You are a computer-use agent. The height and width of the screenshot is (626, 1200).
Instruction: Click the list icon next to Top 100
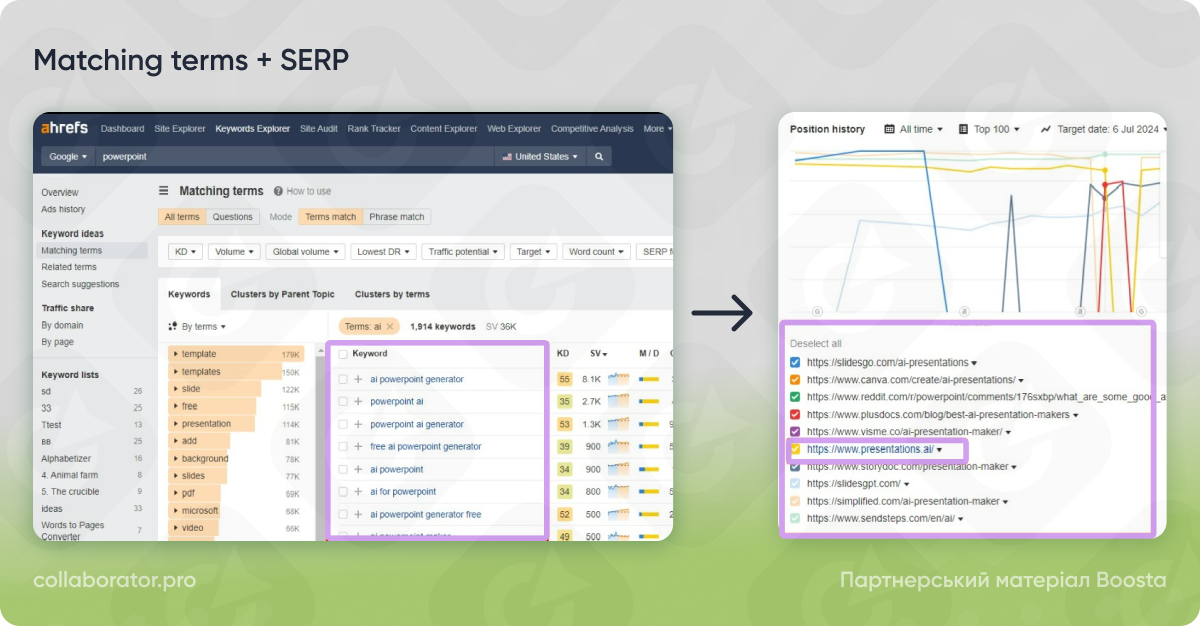pyautogui.click(x=963, y=129)
